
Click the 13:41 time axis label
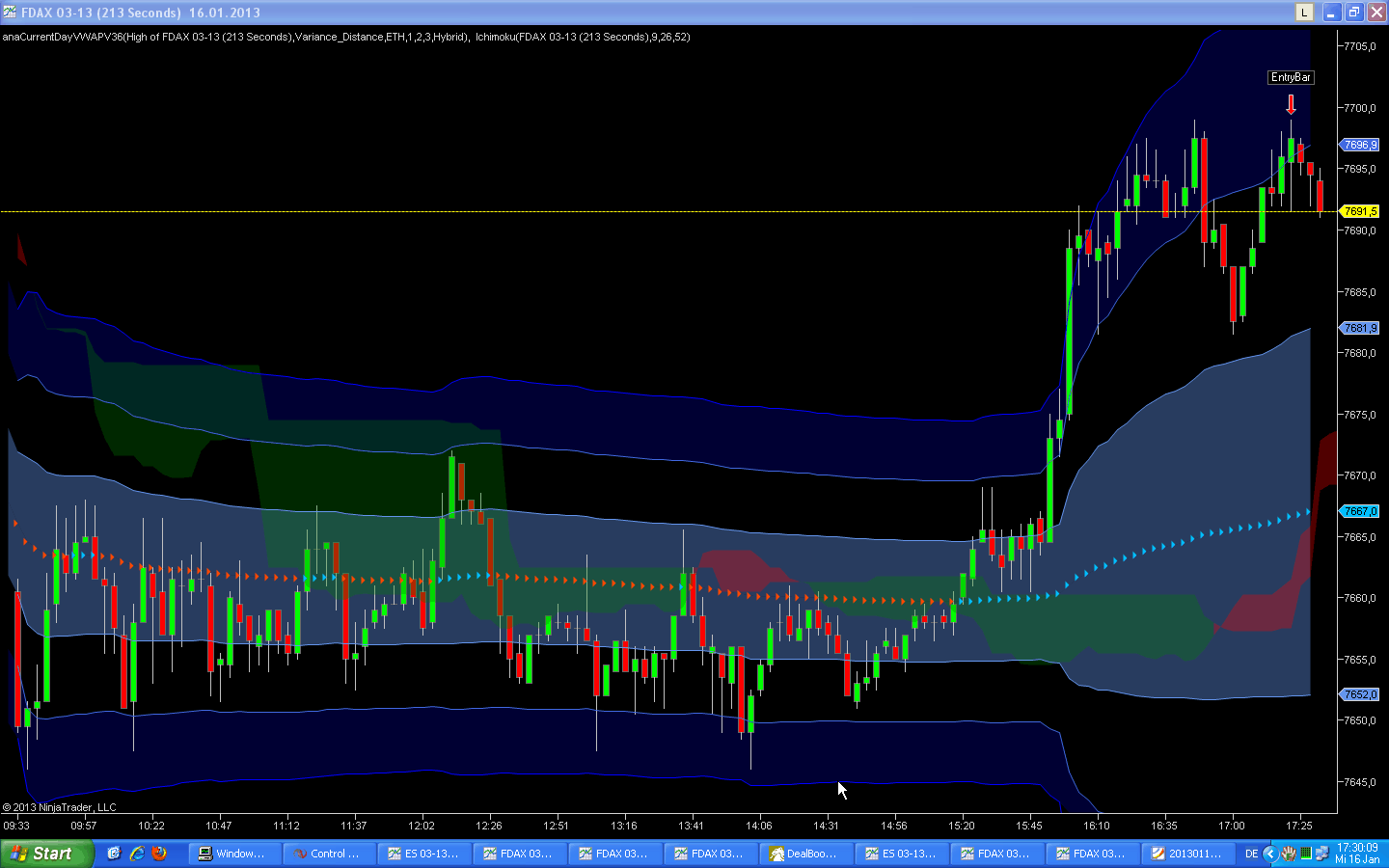tap(692, 826)
